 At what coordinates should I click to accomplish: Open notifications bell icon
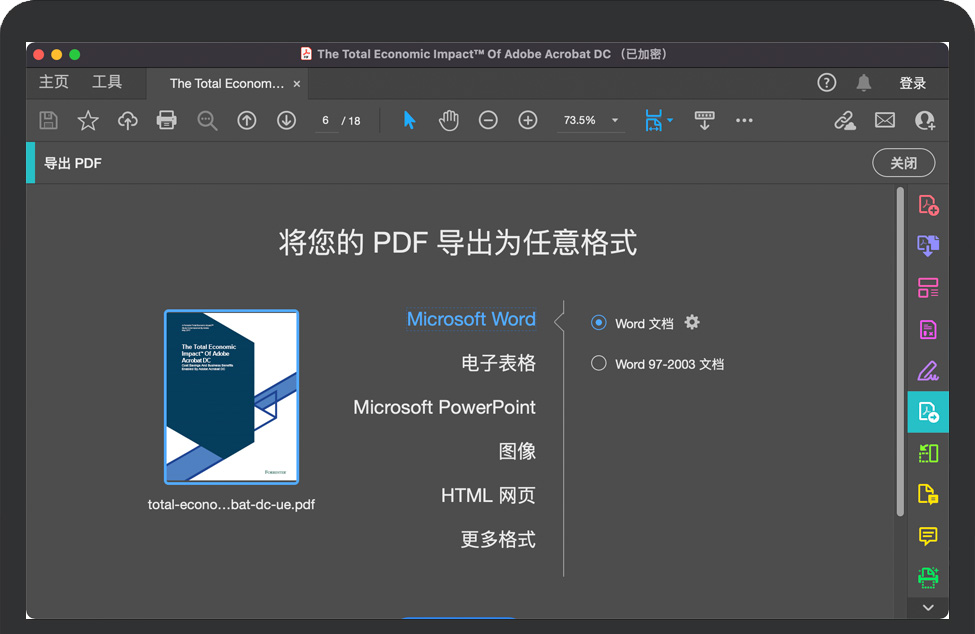[864, 83]
